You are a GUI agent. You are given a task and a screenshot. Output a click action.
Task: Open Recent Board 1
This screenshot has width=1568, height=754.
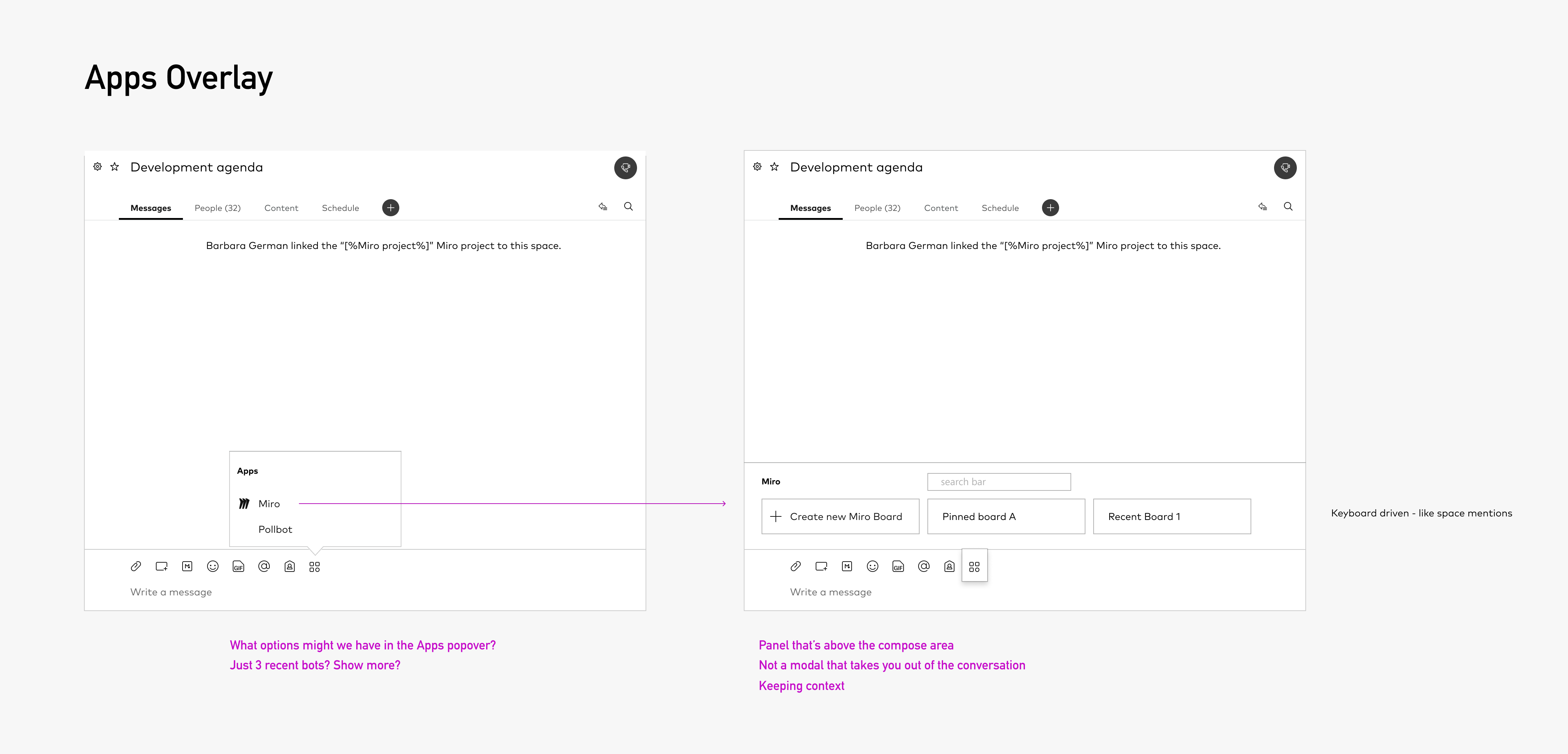tap(1171, 516)
